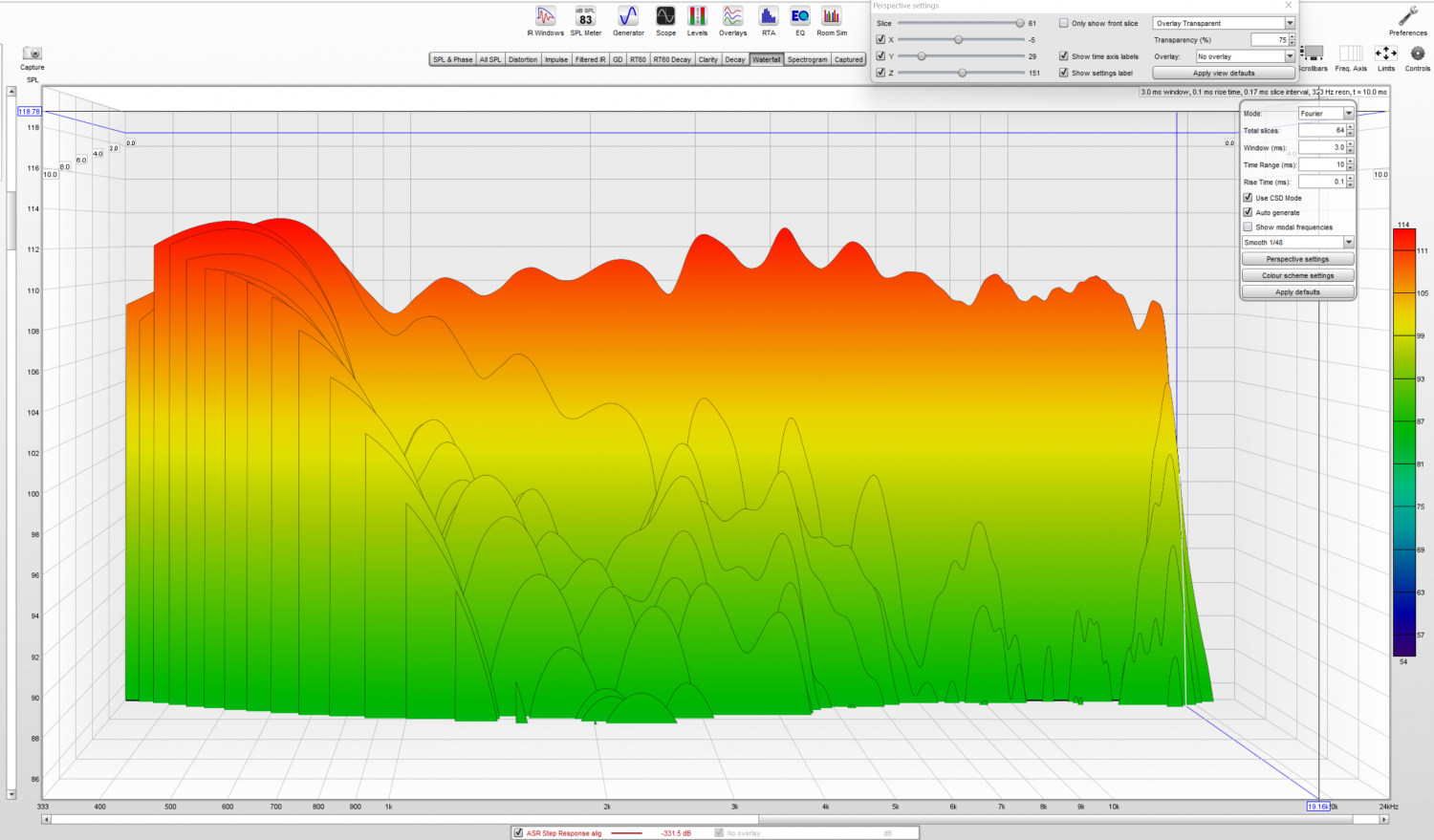Open graph Controls gear icon
Viewport: 1434px width, 840px height.
[1417, 57]
